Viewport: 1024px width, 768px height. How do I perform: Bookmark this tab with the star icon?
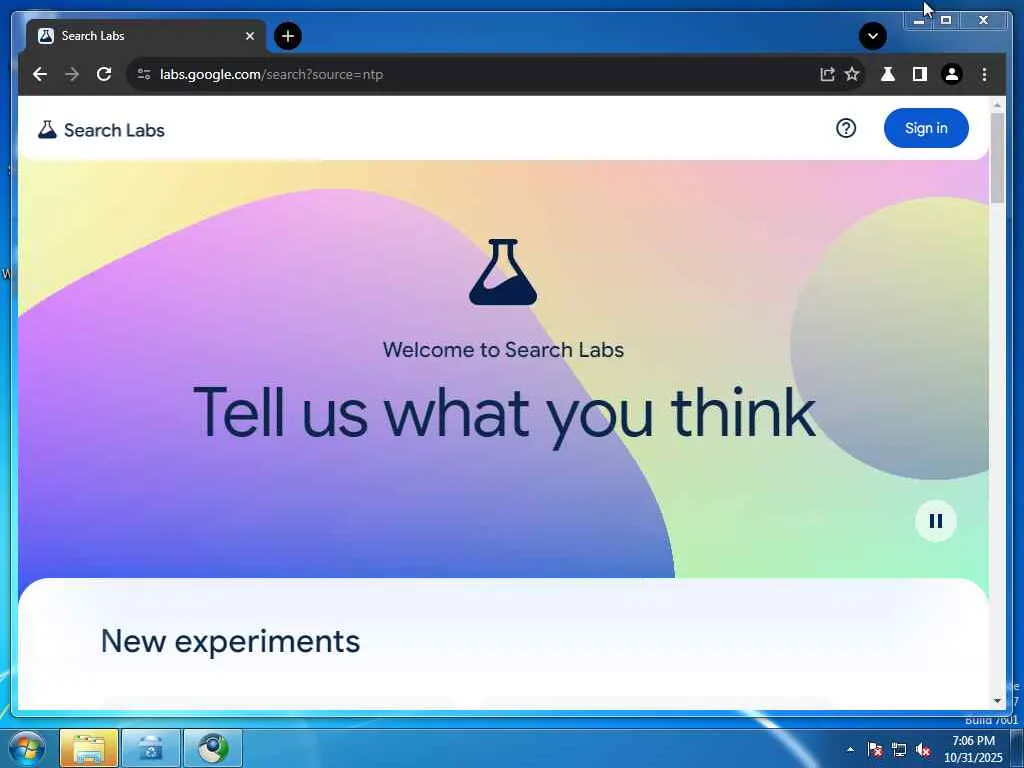[852, 74]
